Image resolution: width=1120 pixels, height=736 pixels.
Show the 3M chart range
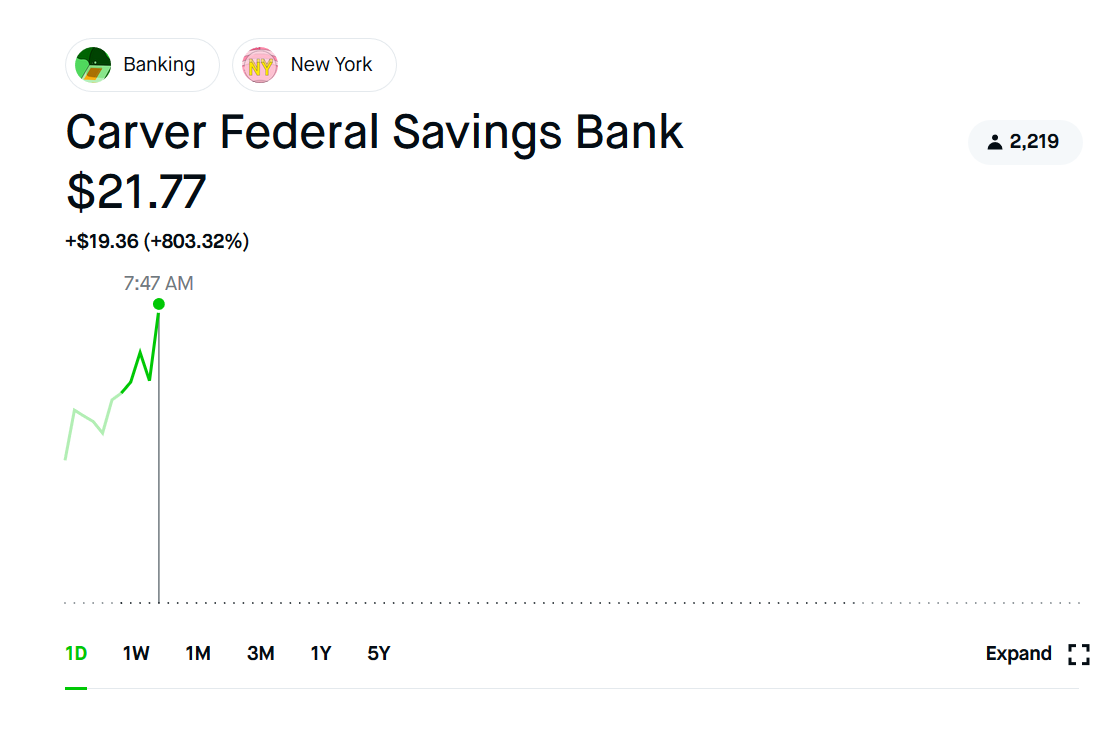pyautogui.click(x=260, y=654)
